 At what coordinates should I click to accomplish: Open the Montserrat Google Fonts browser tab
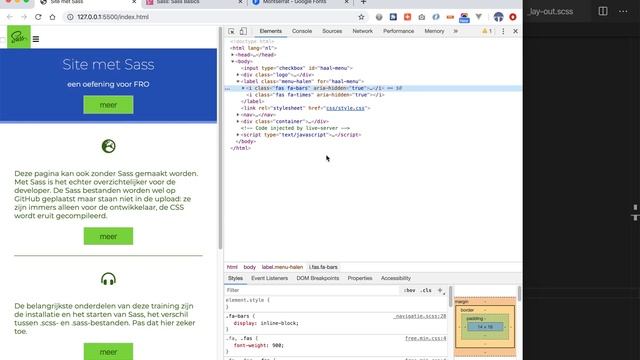300,2
